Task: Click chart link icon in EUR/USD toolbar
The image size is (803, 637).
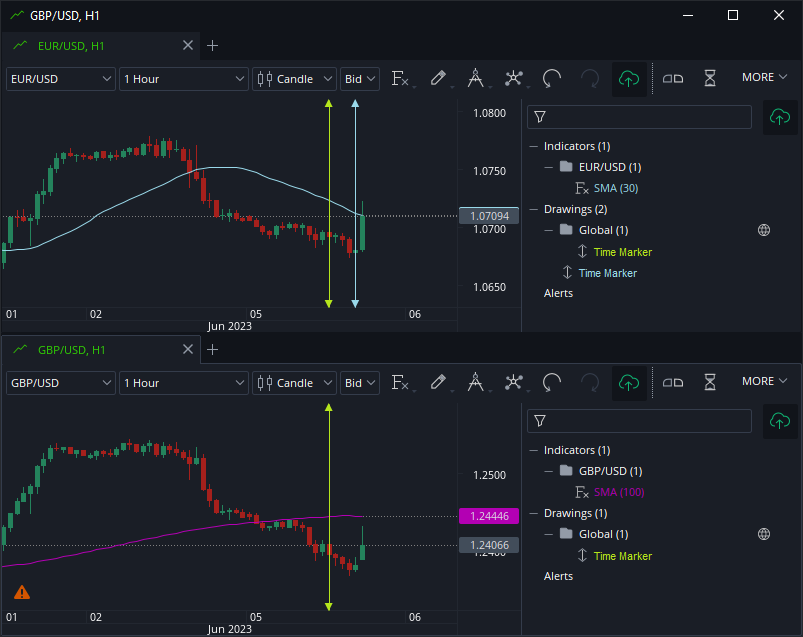Action: point(672,79)
